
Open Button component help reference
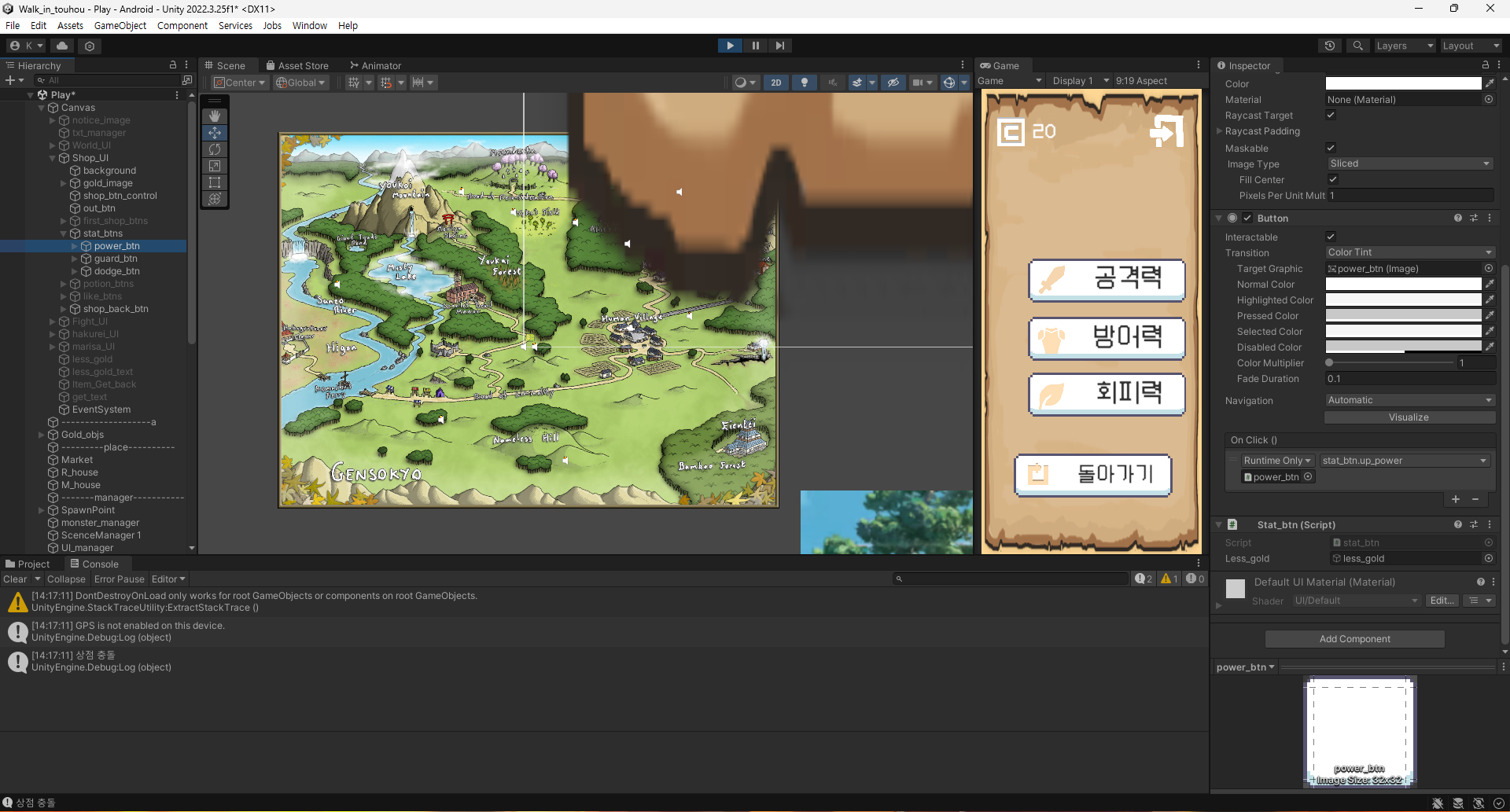click(x=1458, y=219)
